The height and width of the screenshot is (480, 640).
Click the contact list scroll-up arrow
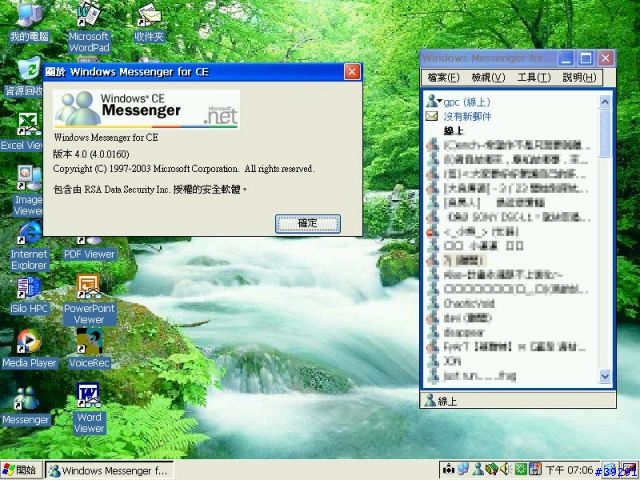(x=605, y=102)
